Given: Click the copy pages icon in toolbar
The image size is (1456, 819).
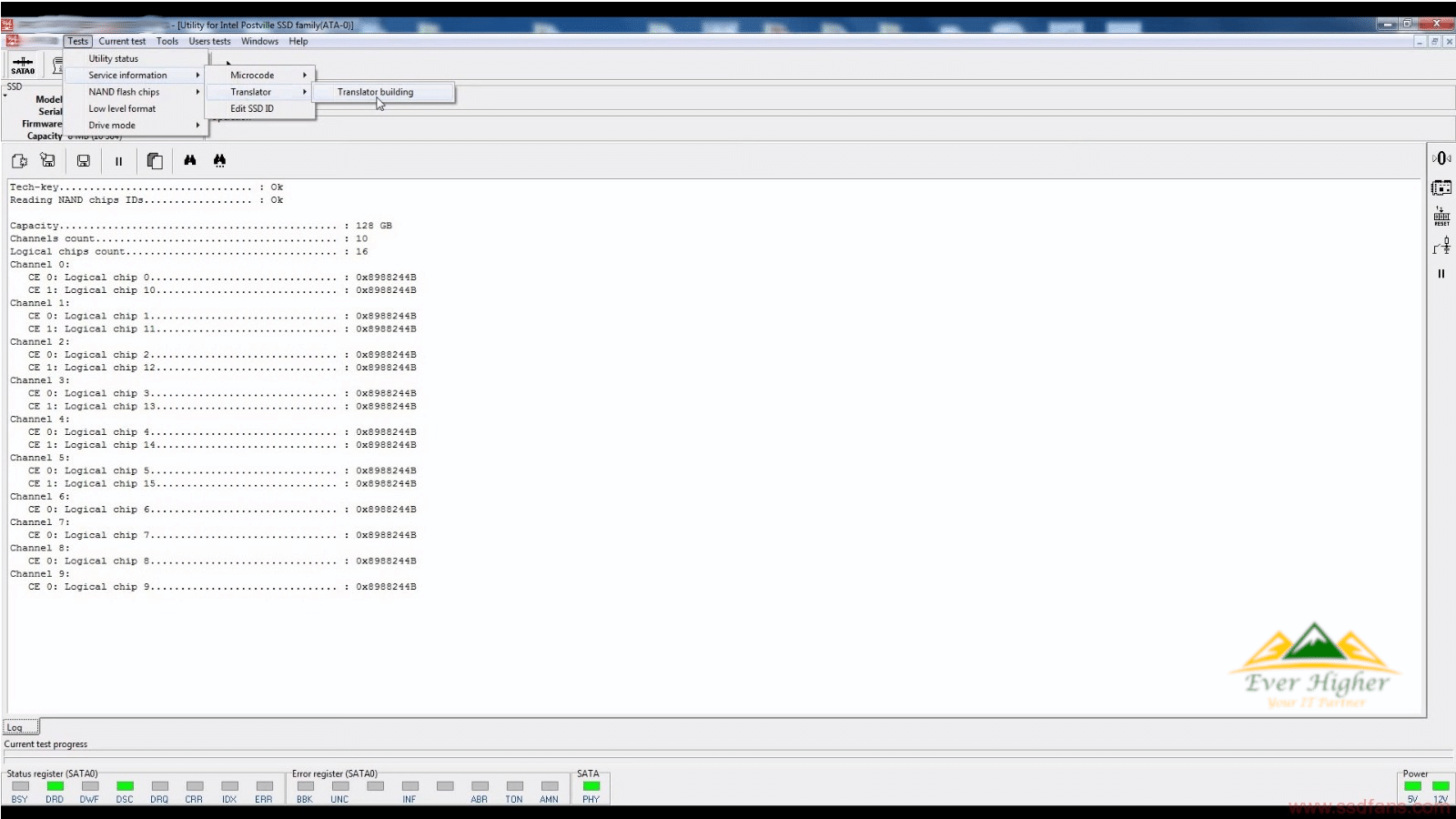Looking at the screenshot, I should click(155, 161).
